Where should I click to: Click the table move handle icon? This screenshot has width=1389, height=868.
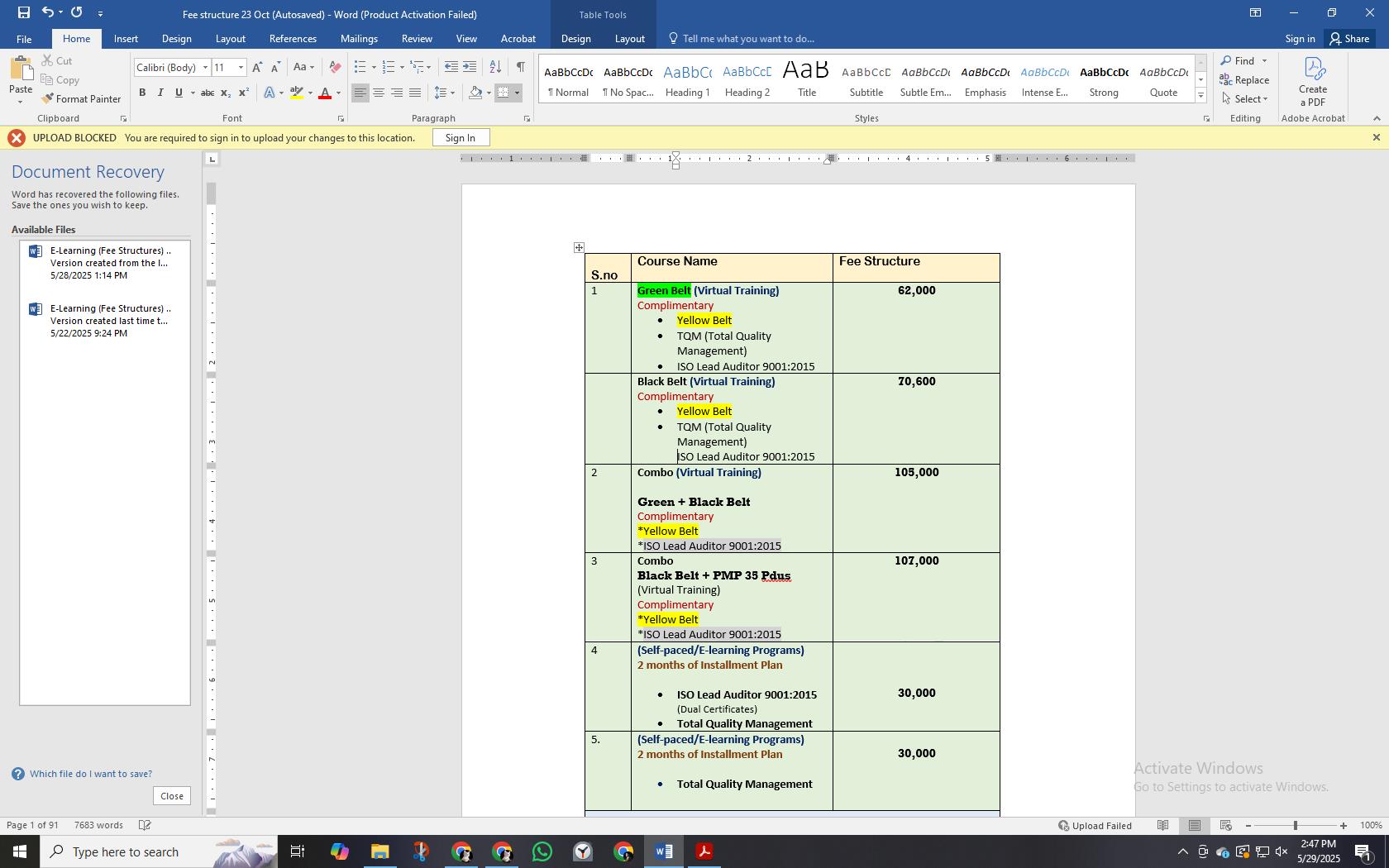[x=579, y=247]
